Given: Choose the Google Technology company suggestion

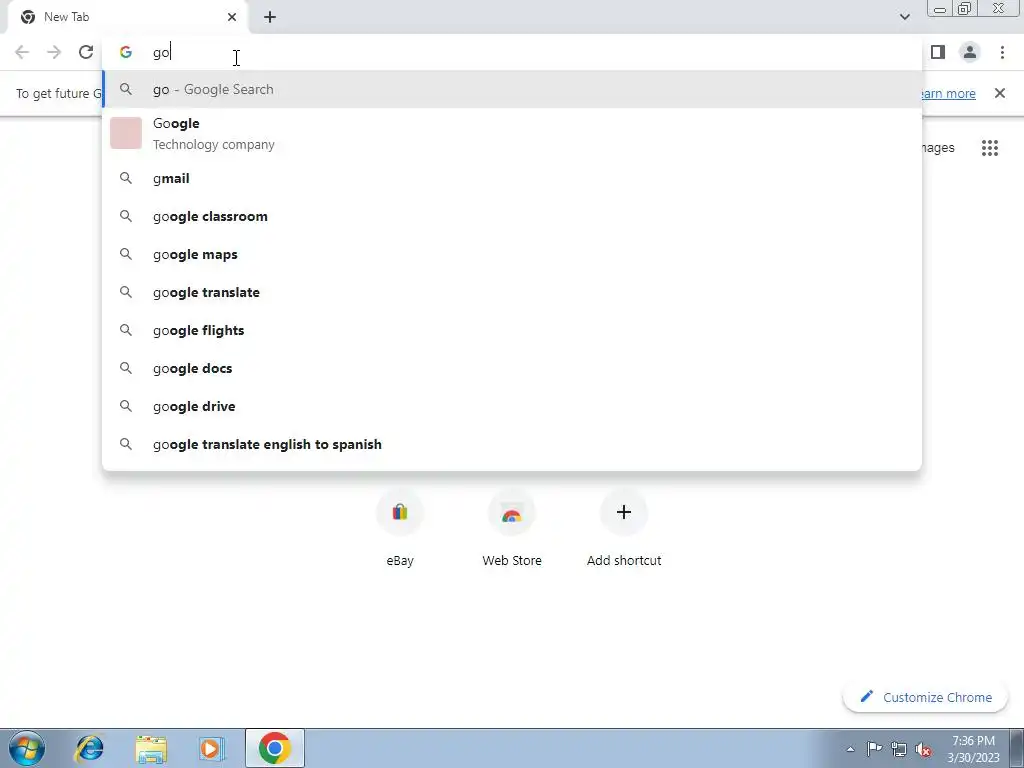Looking at the screenshot, I should [512, 133].
